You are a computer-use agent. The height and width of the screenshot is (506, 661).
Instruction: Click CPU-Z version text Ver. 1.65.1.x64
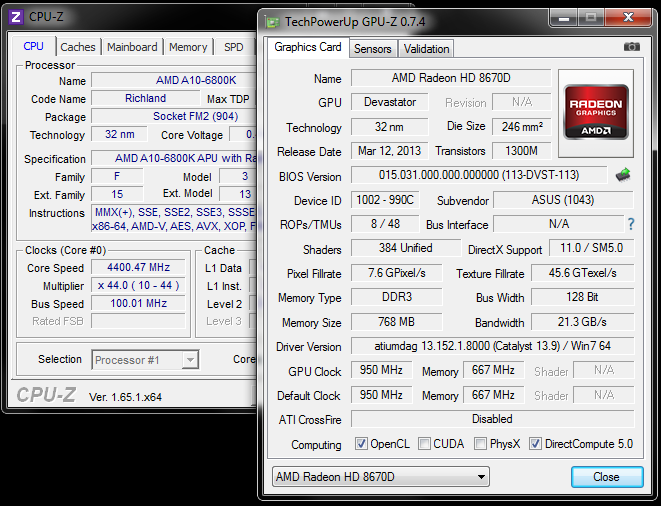click(x=125, y=397)
